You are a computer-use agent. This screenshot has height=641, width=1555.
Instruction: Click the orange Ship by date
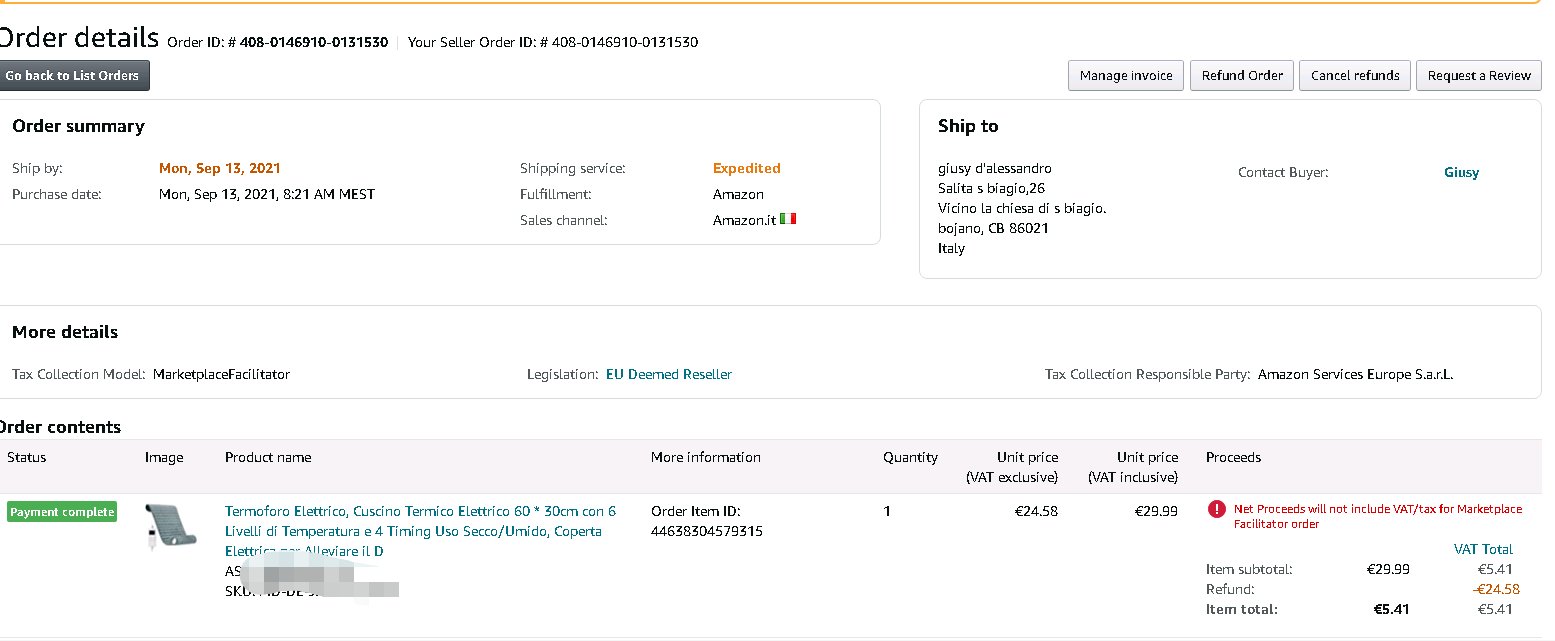(x=220, y=169)
